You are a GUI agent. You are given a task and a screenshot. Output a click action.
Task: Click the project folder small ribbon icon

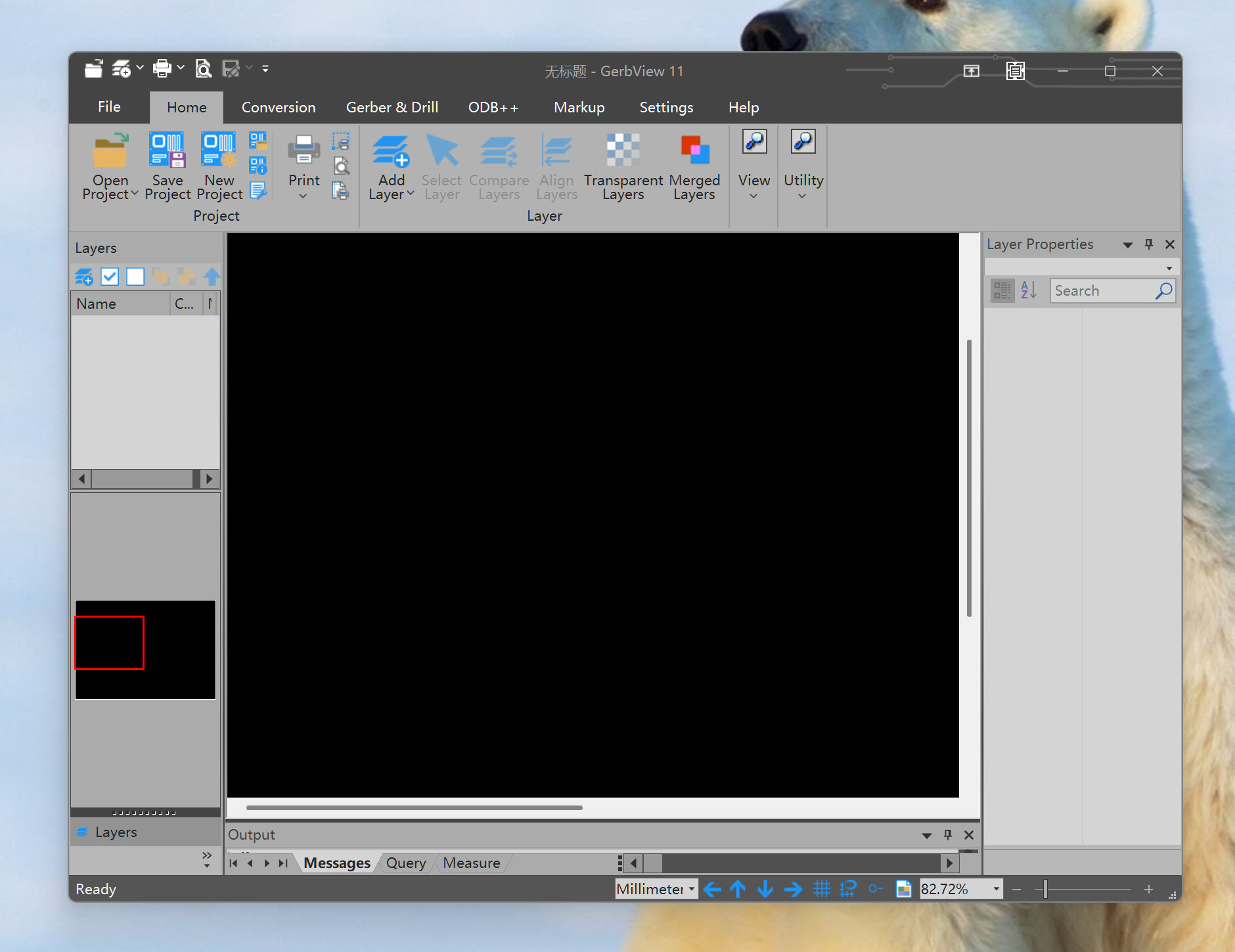pyautogui.click(x=258, y=141)
